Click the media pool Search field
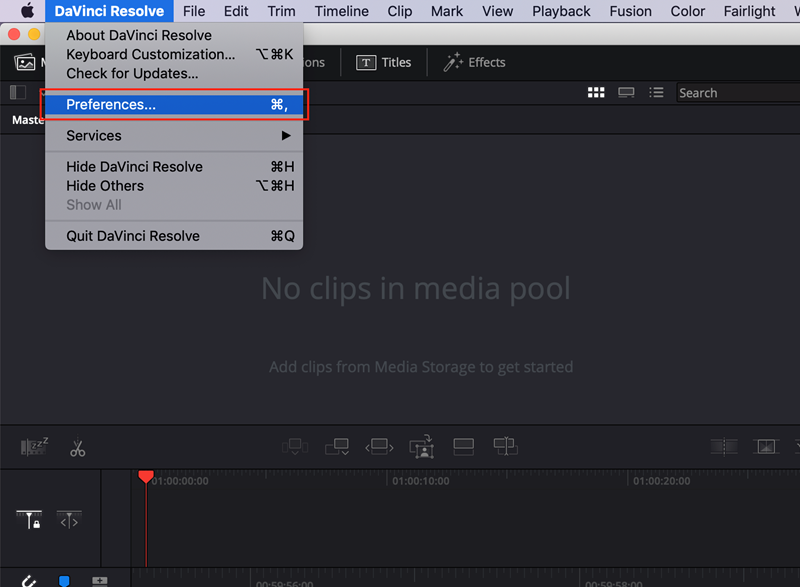 tap(738, 93)
